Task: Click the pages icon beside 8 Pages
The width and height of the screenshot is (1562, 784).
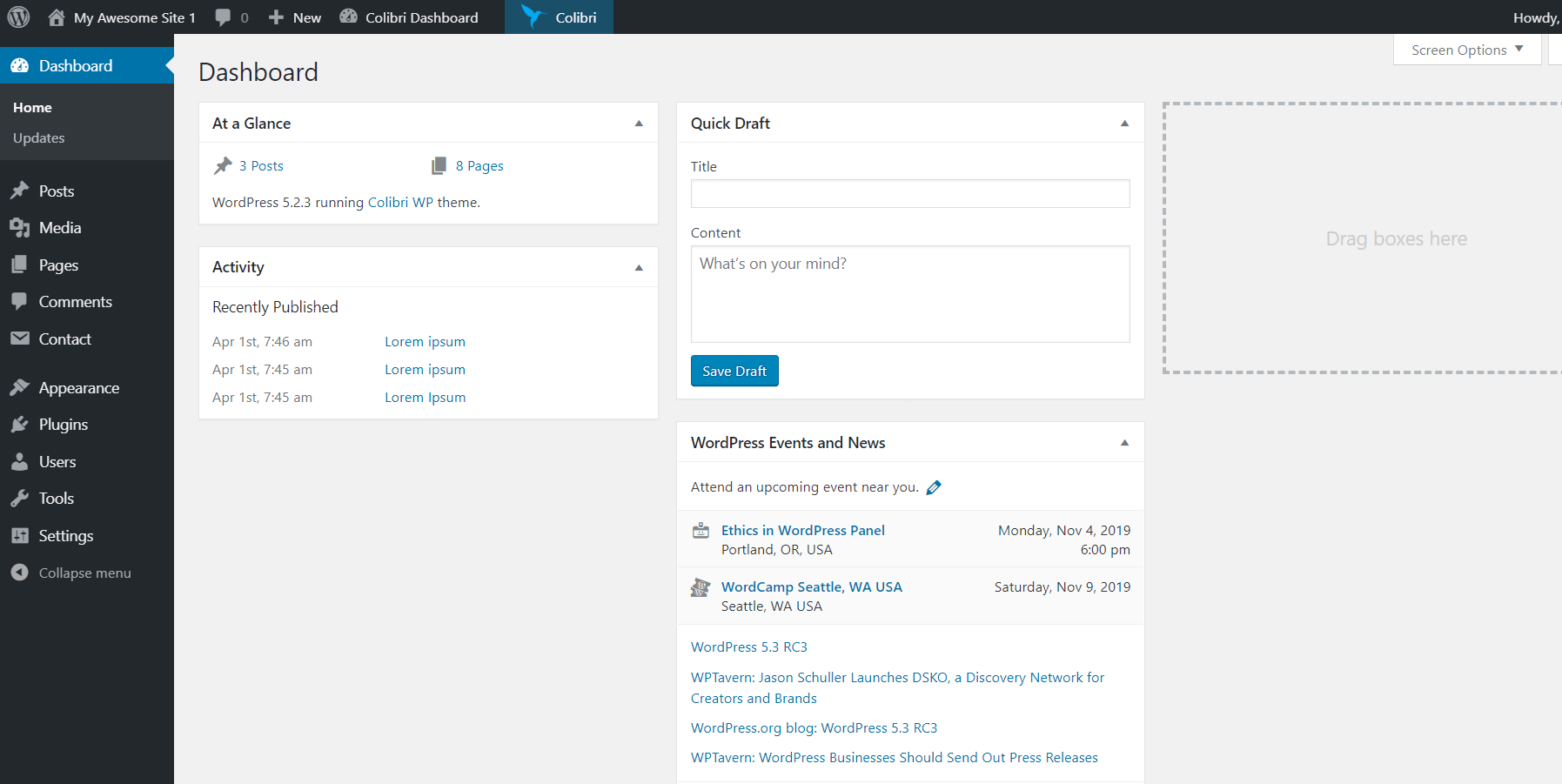Action: point(439,164)
